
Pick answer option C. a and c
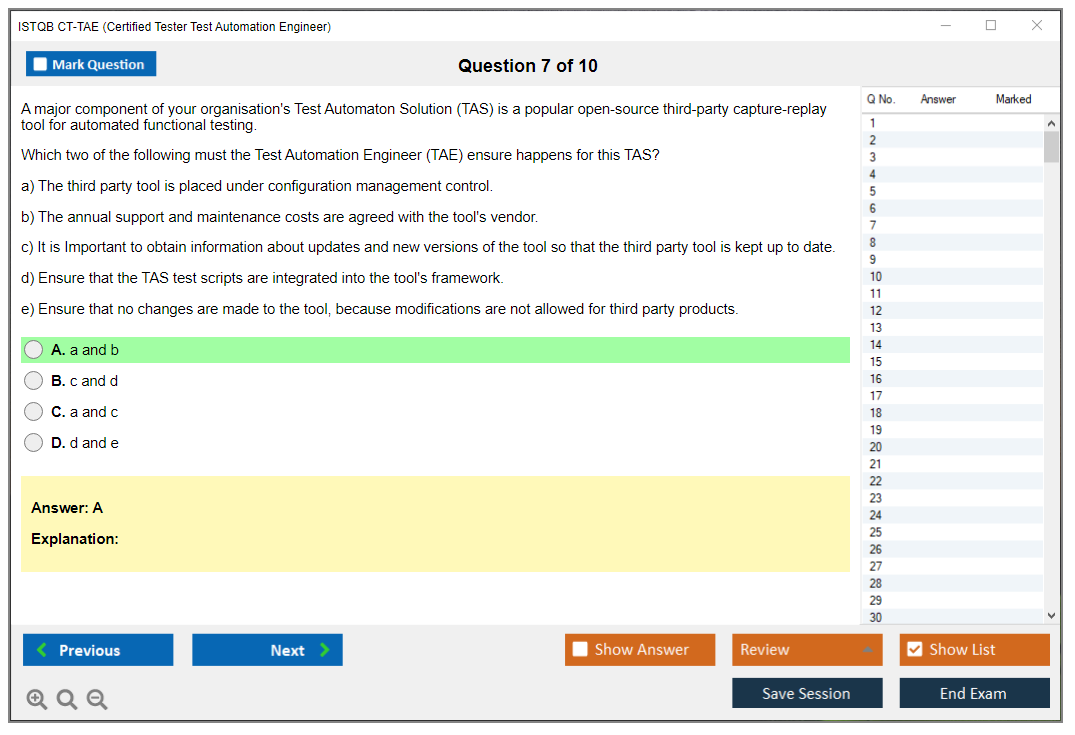point(34,412)
